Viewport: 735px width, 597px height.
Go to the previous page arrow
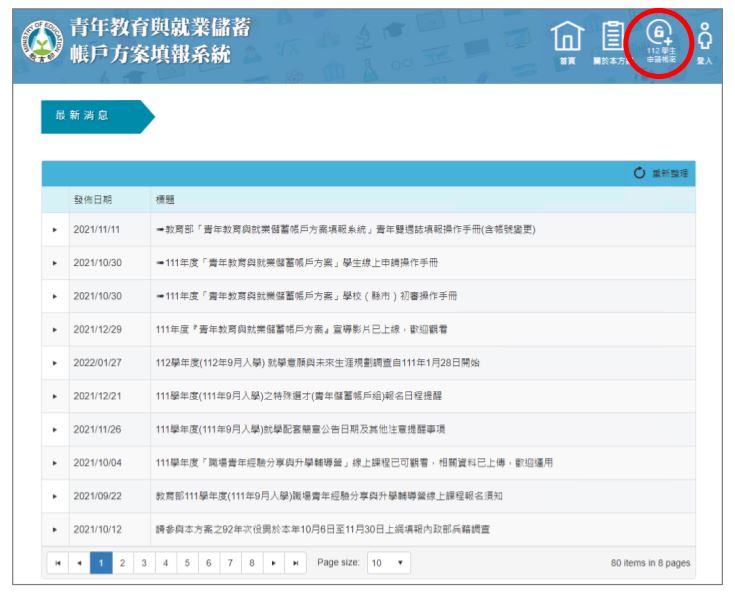(79, 563)
